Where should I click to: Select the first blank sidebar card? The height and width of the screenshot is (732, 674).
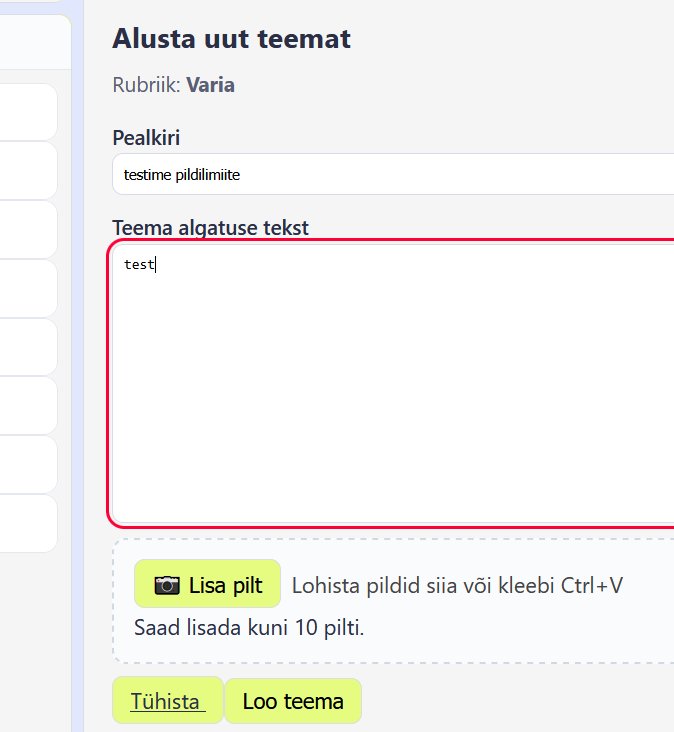click(28, 111)
